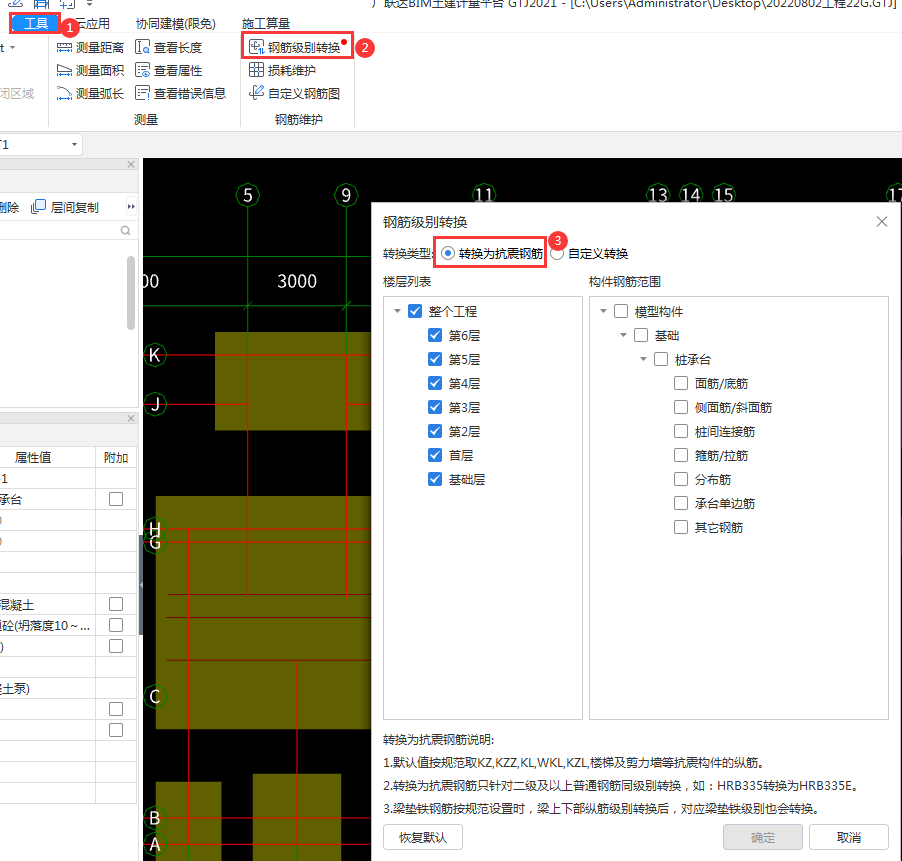The width and height of the screenshot is (902, 861).
Task: Tick 附加 checkbox in 混凝土 row
Action: [116, 604]
